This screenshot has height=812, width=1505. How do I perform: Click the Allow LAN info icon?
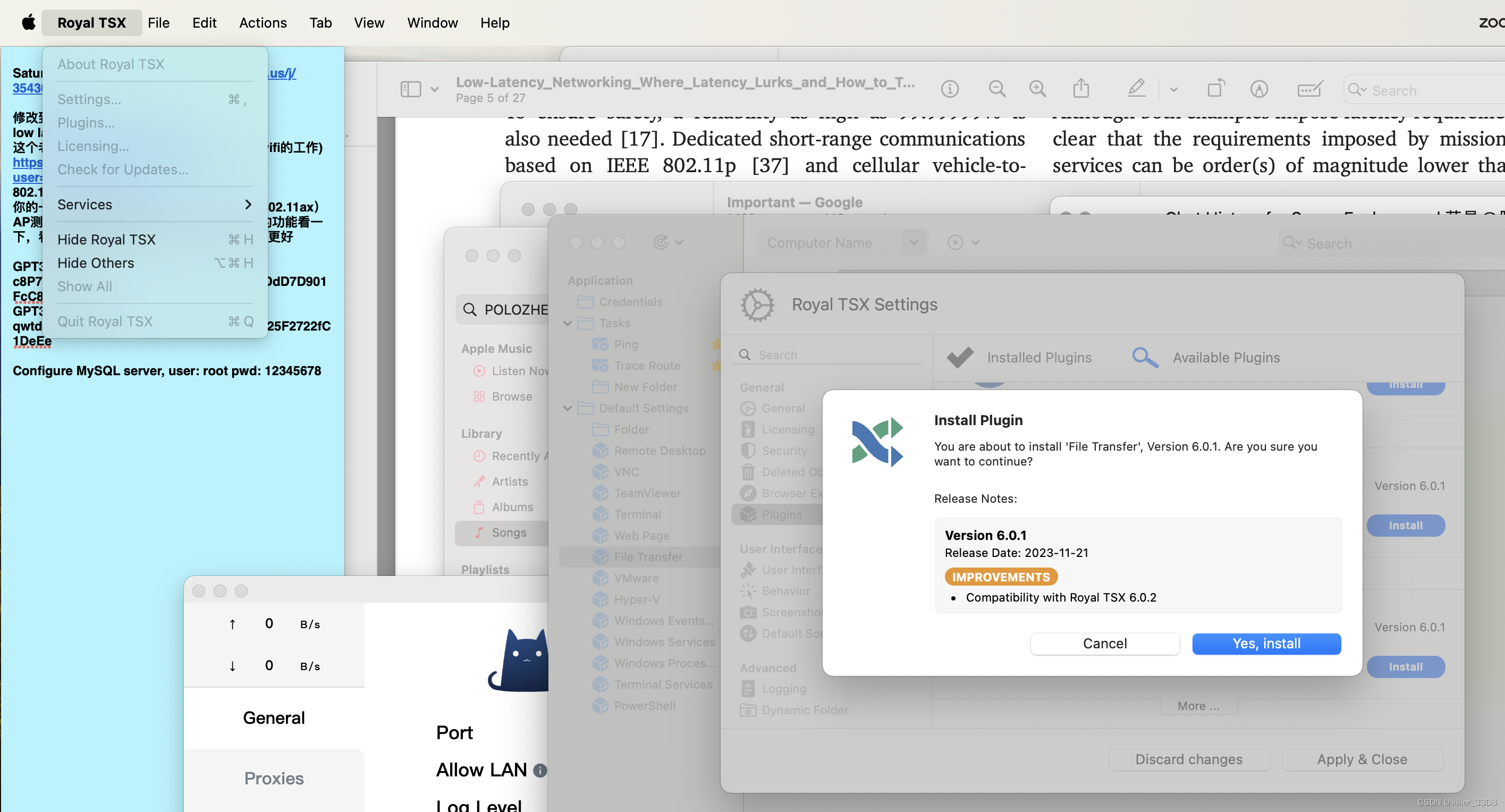540,771
